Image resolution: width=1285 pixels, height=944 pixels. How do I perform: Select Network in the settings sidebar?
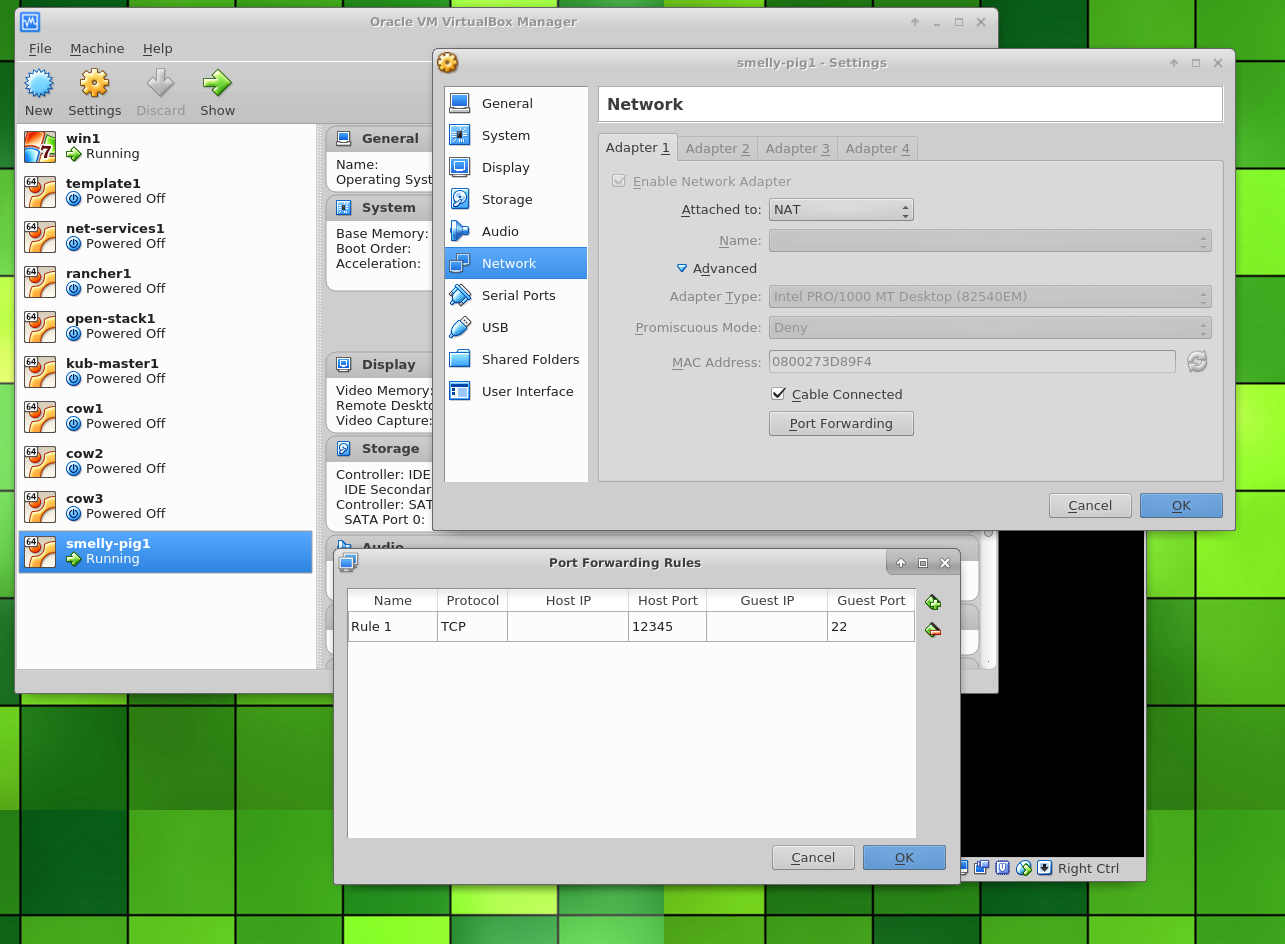[516, 263]
